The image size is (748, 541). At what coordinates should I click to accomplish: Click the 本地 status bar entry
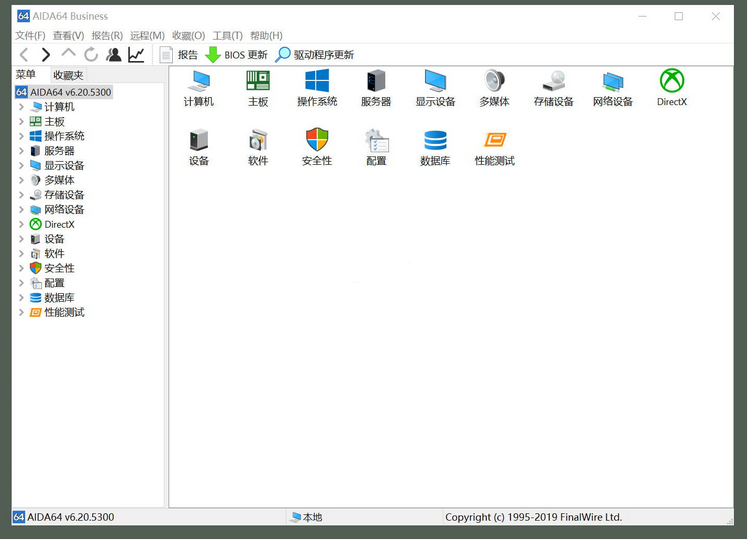(307, 517)
